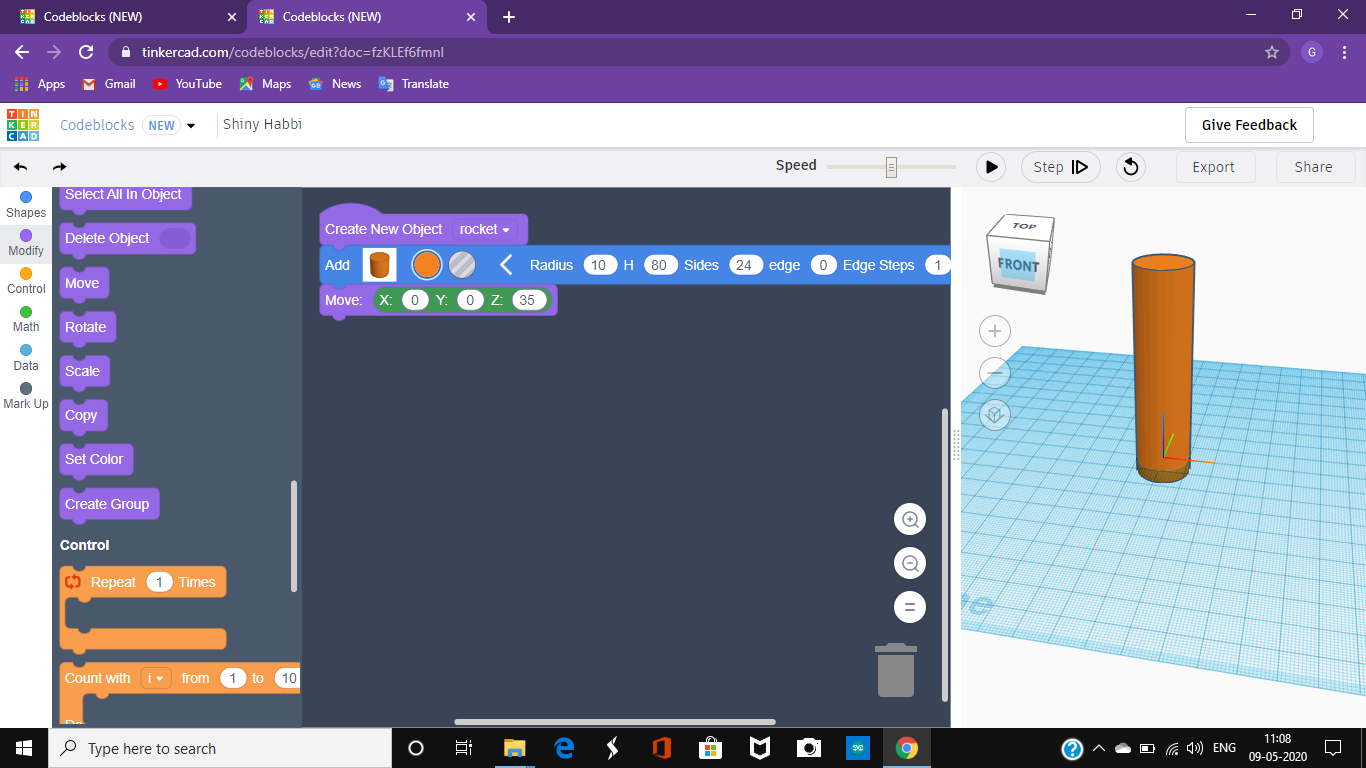1366x768 pixels.
Task: Click the undo arrow in the toolbar
Action: pyautogui.click(x=20, y=166)
